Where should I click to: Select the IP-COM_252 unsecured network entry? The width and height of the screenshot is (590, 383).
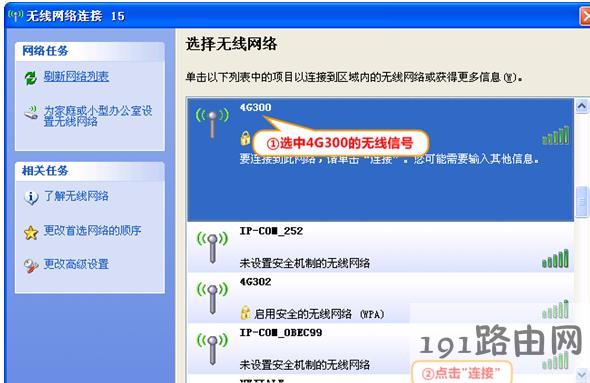coord(381,247)
